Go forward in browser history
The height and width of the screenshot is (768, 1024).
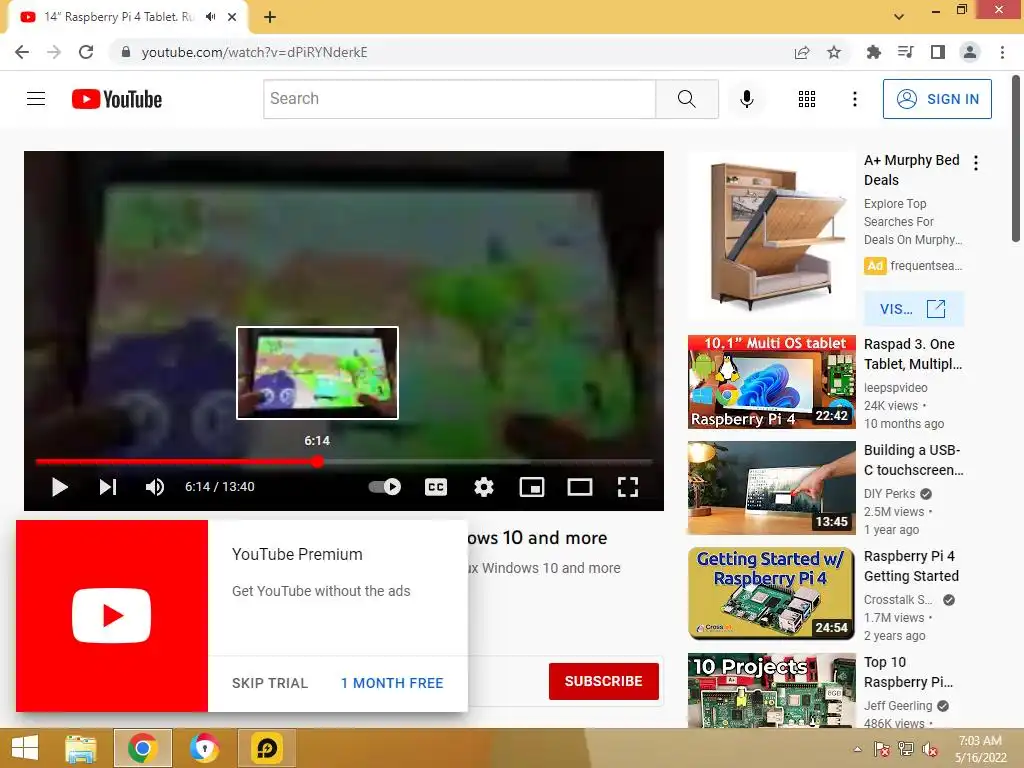pyautogui.click(x=54, y=52)
